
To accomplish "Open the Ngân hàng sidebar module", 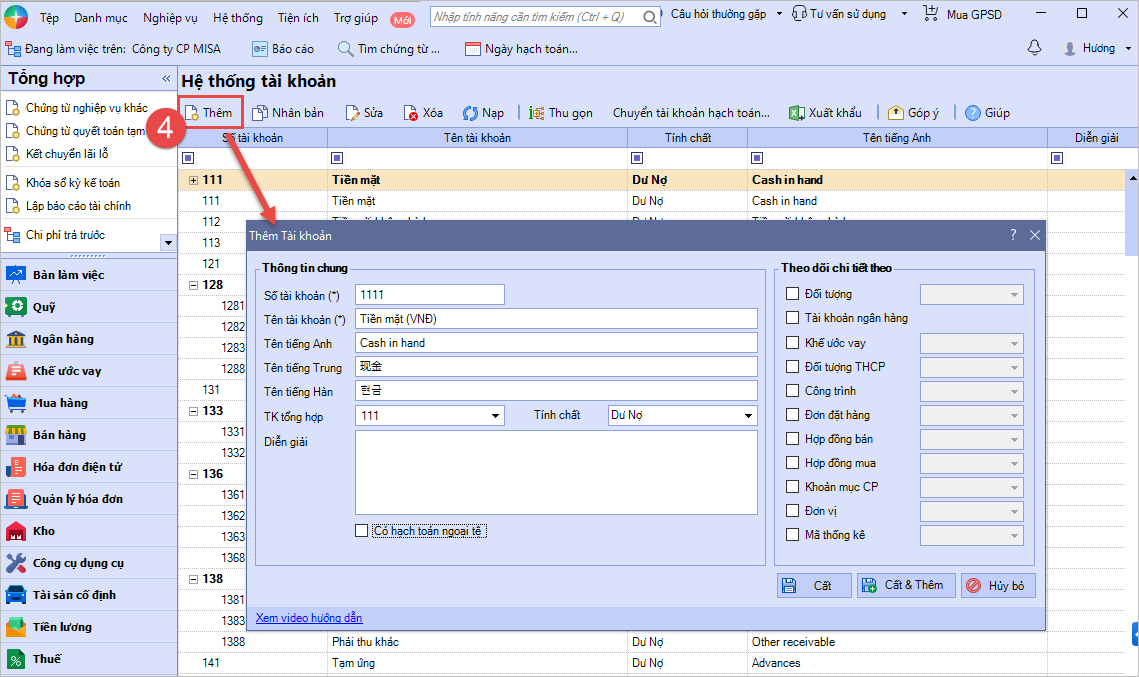I will (x=62, y=339).
